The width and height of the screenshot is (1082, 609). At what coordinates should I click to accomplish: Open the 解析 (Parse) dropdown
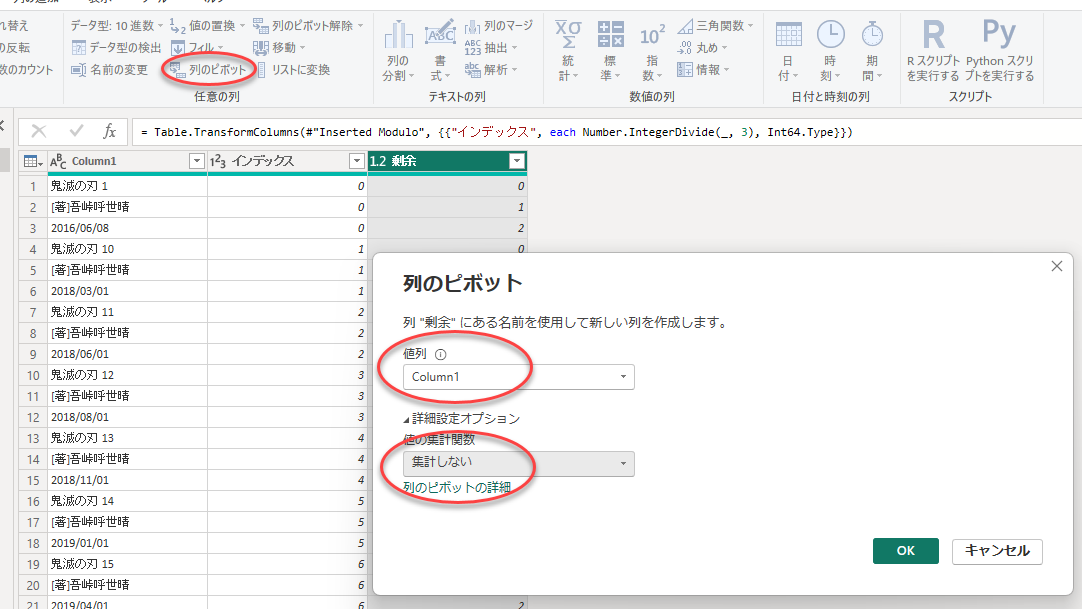point(491,70)
